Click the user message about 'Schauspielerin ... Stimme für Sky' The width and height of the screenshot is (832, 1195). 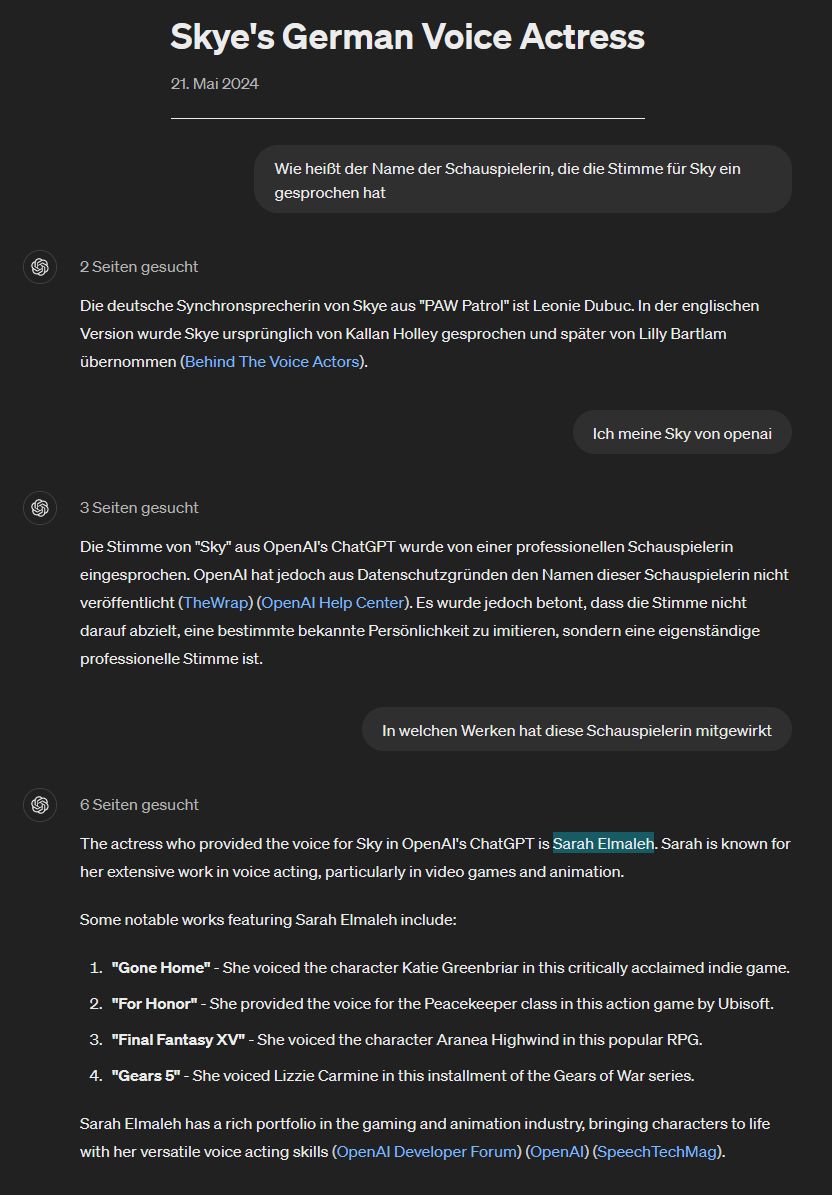[x=523, y=180]
